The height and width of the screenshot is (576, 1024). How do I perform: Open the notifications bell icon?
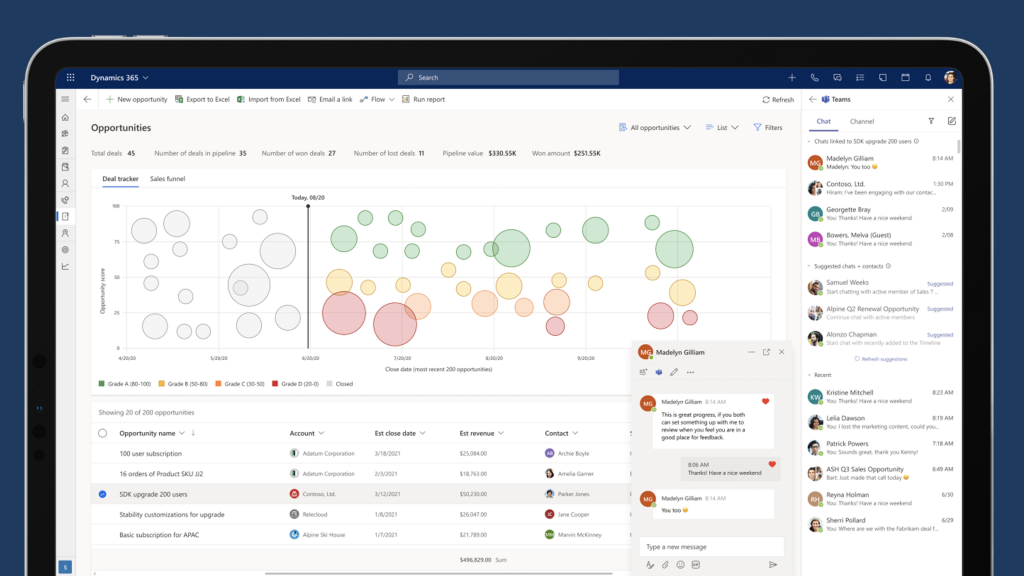point(927,77)
